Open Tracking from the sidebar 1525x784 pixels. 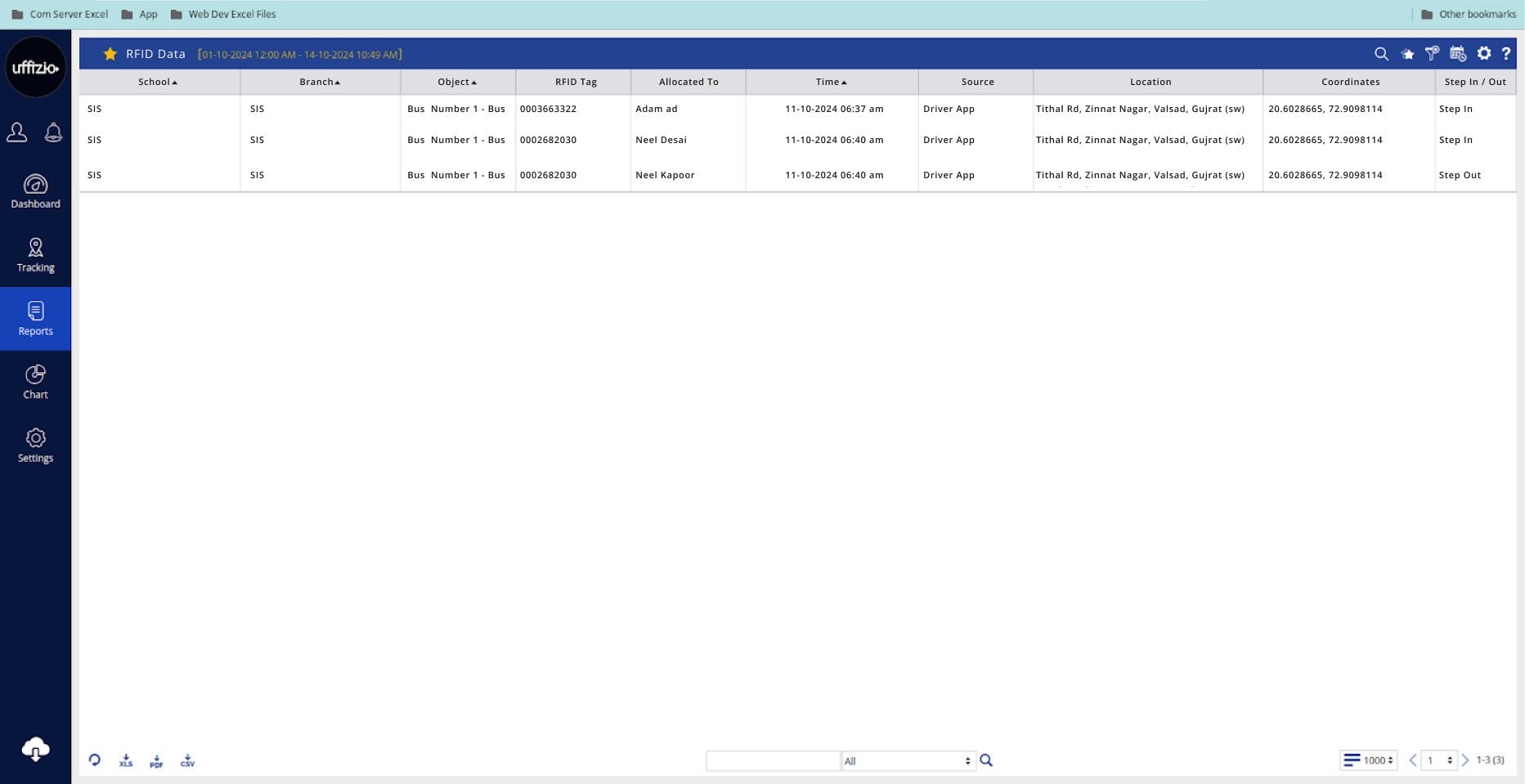coord(35,255)
